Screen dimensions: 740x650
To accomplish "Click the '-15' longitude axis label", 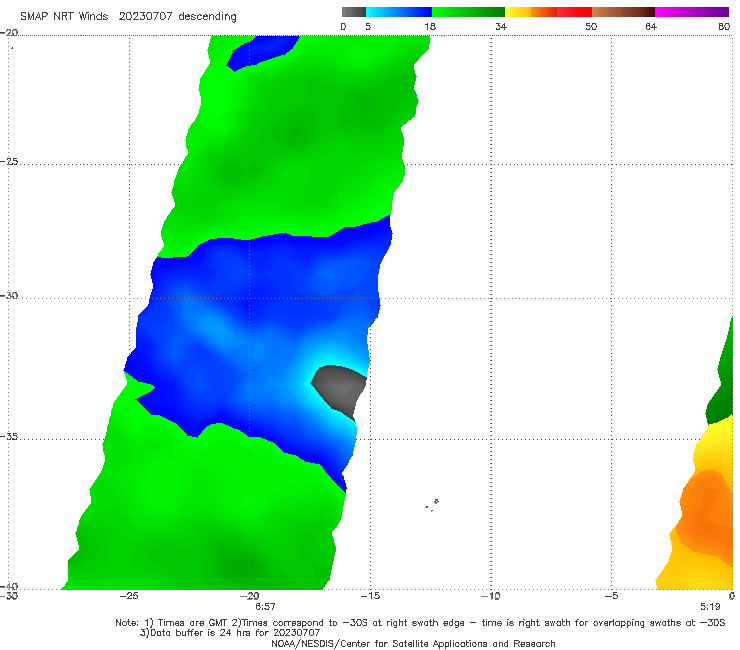I will coord(370,596).
